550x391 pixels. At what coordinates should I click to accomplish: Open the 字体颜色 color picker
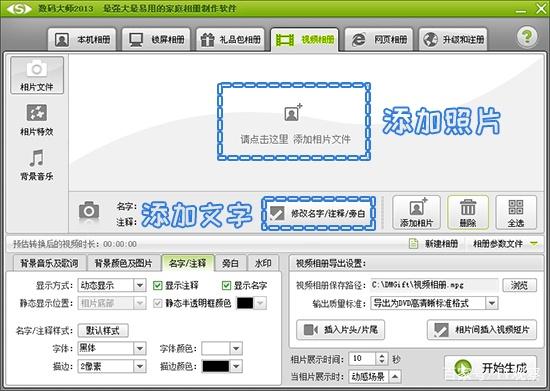[x=222, y=349]
